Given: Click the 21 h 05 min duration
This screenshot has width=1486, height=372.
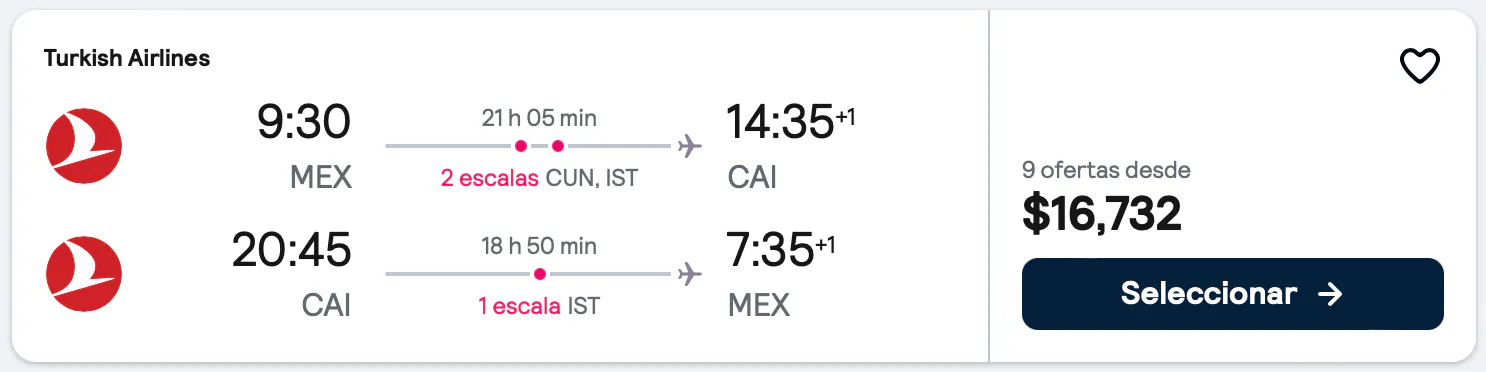Looking at the screenshot, I should [x=539, y=118].
